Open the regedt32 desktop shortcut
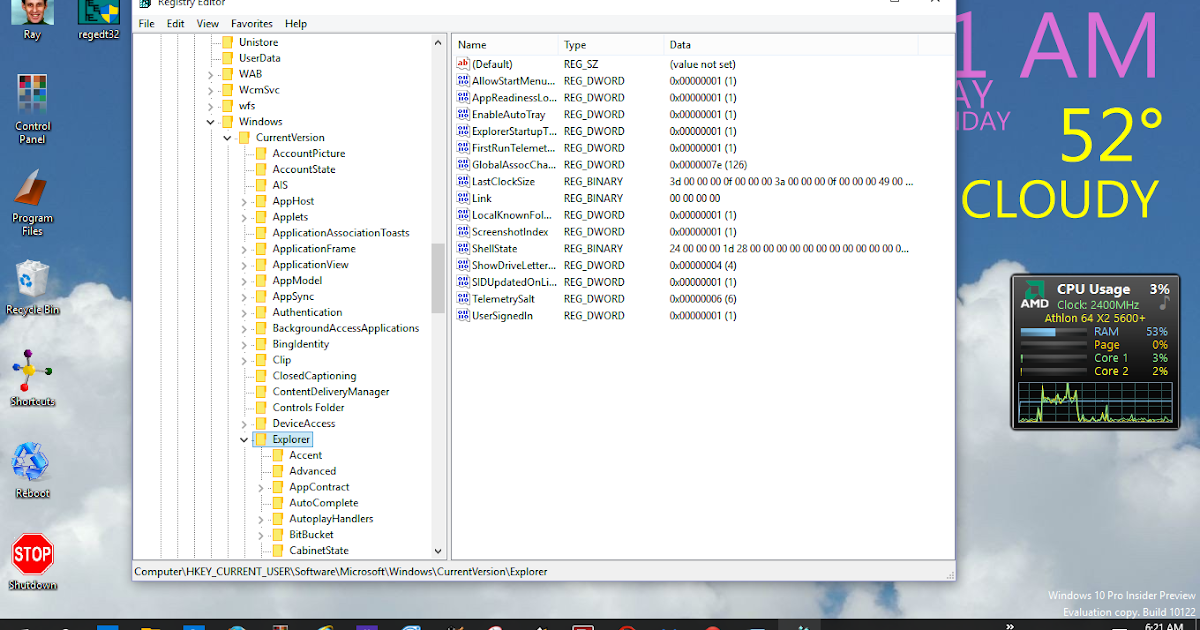Viewport: 1200px width, 630px height. [98, 20]
